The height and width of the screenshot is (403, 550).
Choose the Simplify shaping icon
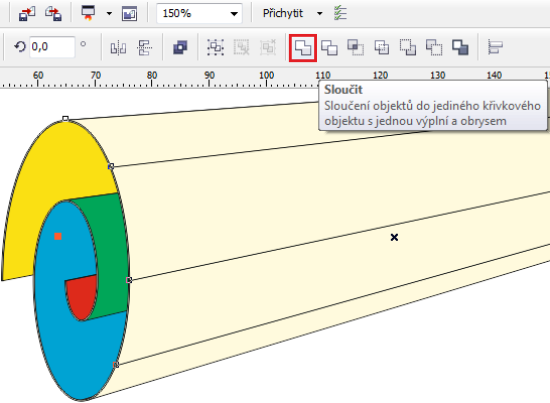pos(382,47)
